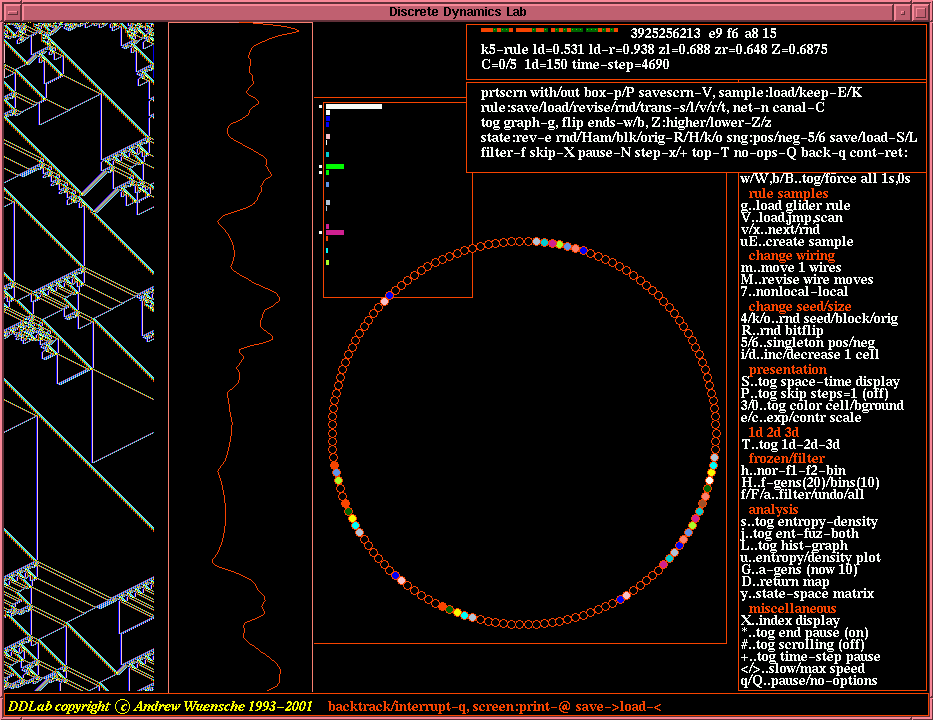Click 's..tog entropy-density' option

pyautogui.click(x=809, y=521)
